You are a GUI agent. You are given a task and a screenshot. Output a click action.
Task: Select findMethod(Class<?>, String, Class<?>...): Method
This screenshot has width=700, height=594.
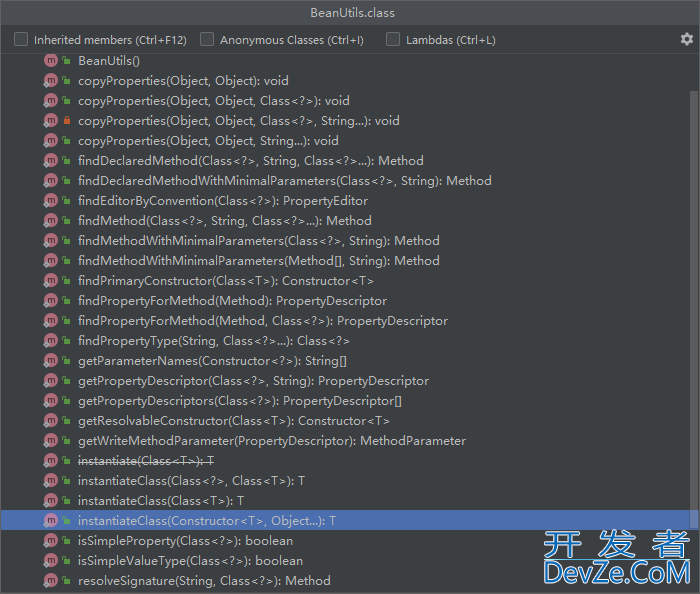click(345, 220)
